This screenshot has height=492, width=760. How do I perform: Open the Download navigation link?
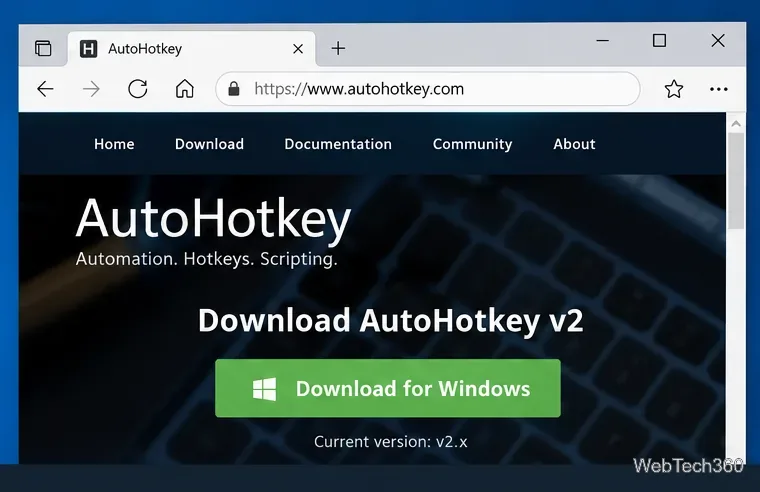pyautogui.click(x=209, y=144)
